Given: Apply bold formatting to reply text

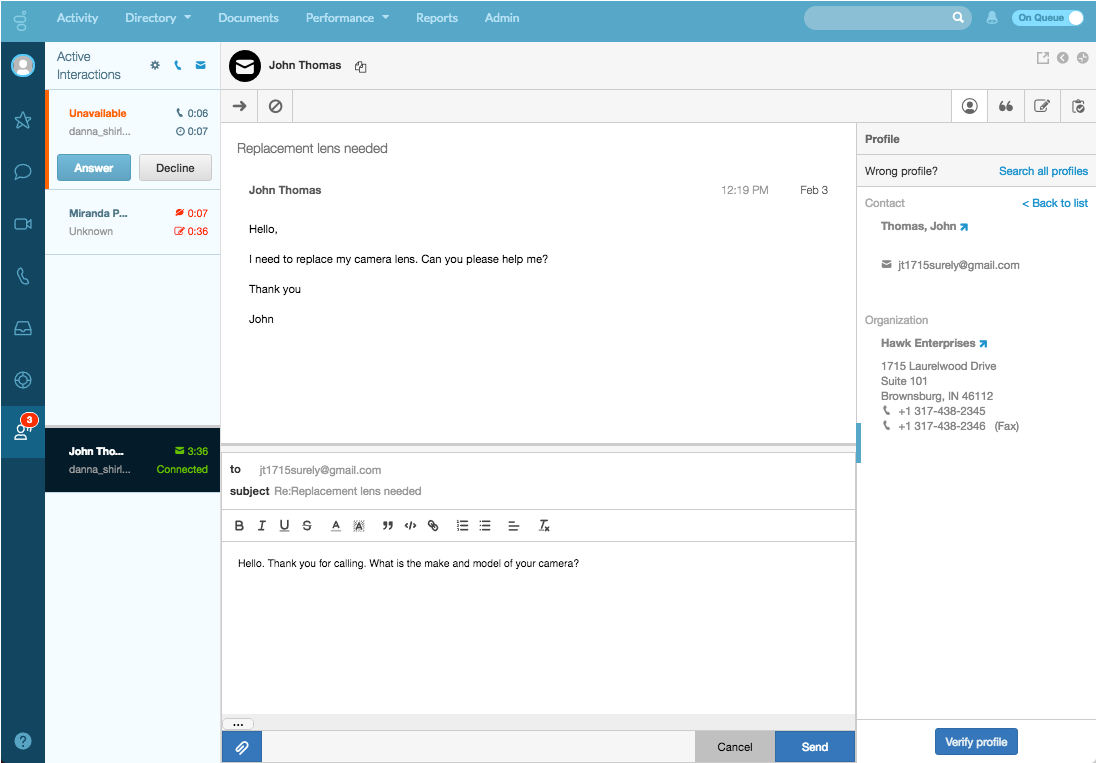Looking at the screenshot, I should pyautogui.click(x=239, y=526).
